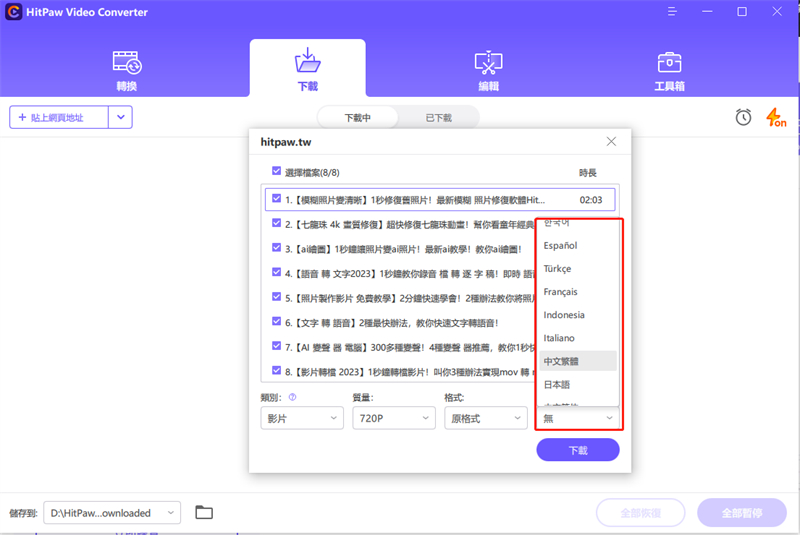Select video row 1 title text
This screenshot has width=800, height=535.
coord(415,200)
